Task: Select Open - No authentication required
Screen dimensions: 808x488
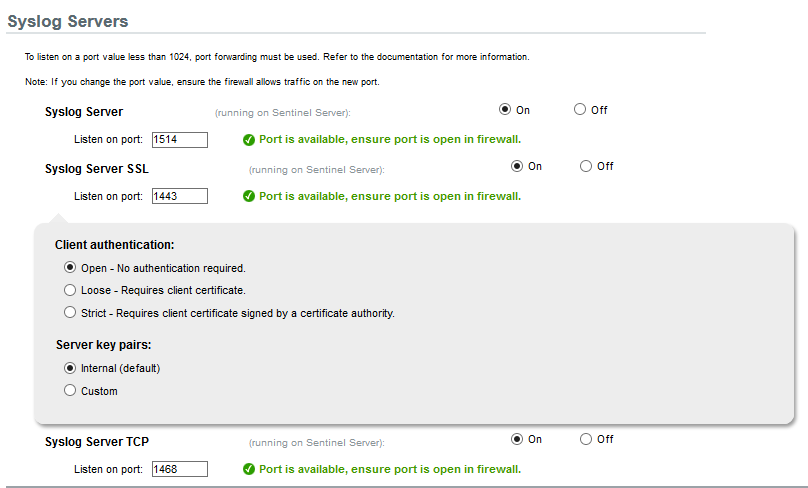Action: pos(70,268)
